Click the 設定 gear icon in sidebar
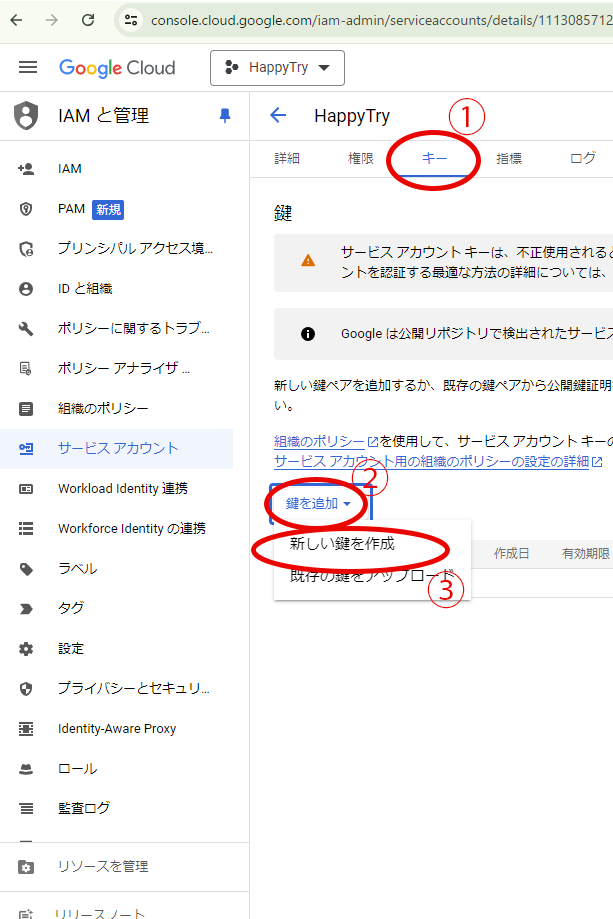The image size is (613, 919). click(x=27, y=649)
